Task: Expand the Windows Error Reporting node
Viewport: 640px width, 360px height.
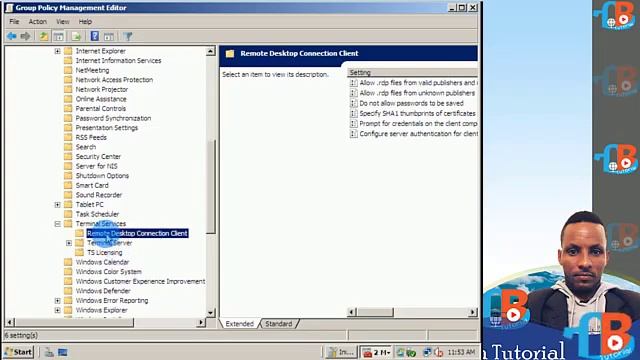Action: tap(58, 300)
